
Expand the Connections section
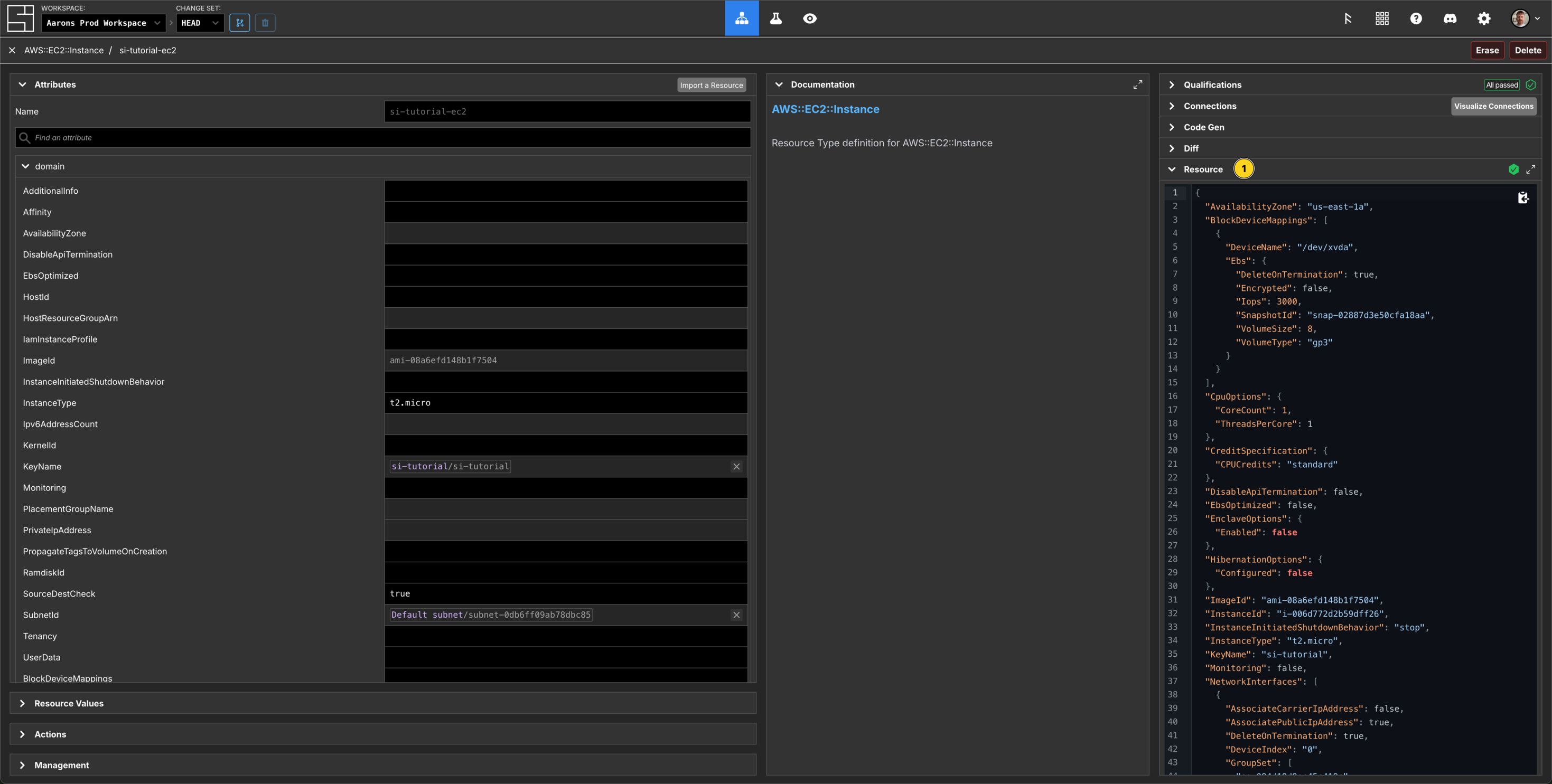[1172, 106]
